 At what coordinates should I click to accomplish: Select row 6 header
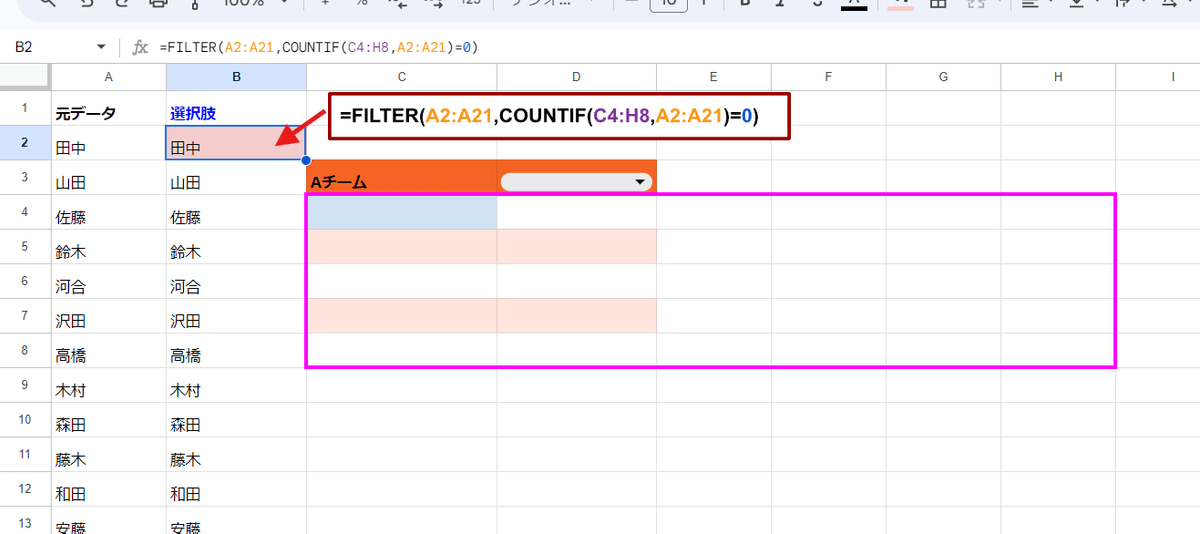pos(26,281)
